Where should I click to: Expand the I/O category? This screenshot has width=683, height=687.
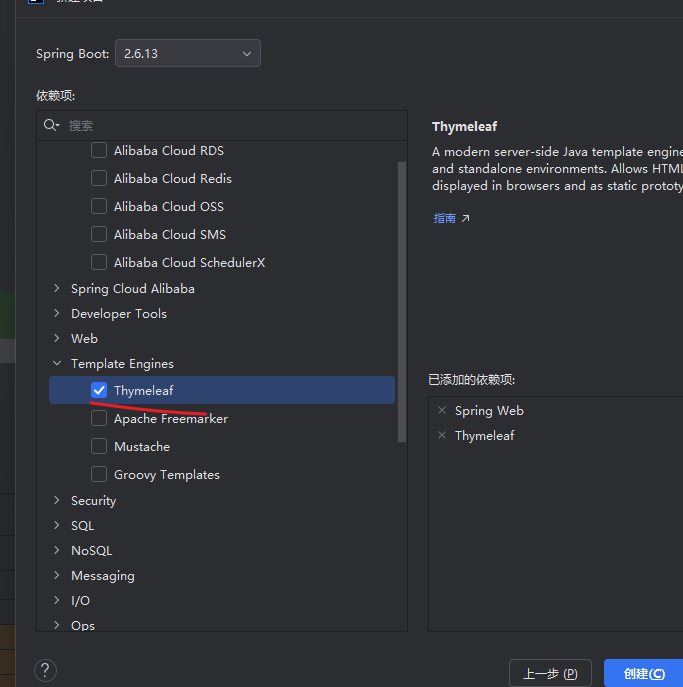click(57, 600)
